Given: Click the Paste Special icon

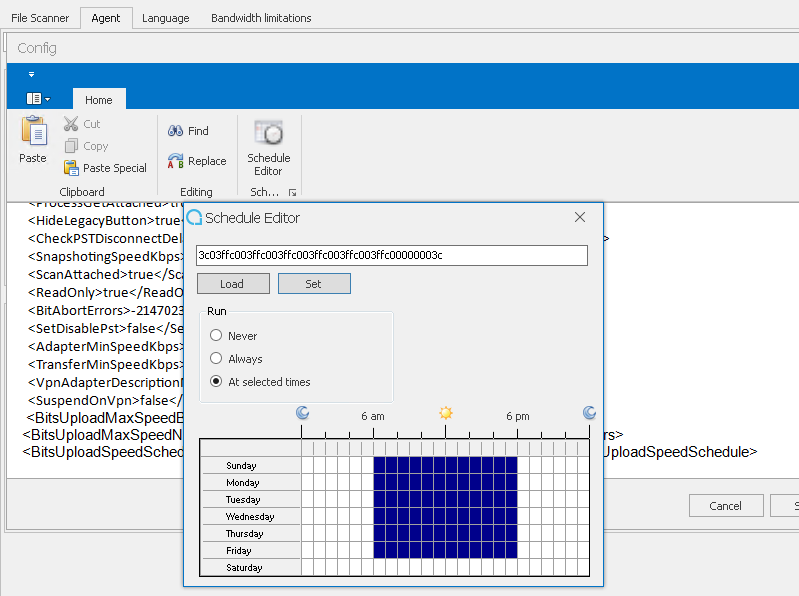Looking at the screenshot, I should tap(71, 168).
